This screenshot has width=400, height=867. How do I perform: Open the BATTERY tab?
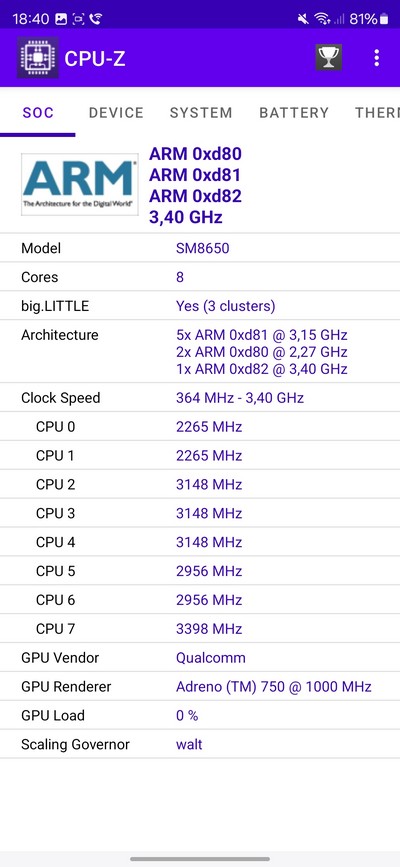[294, 113]
